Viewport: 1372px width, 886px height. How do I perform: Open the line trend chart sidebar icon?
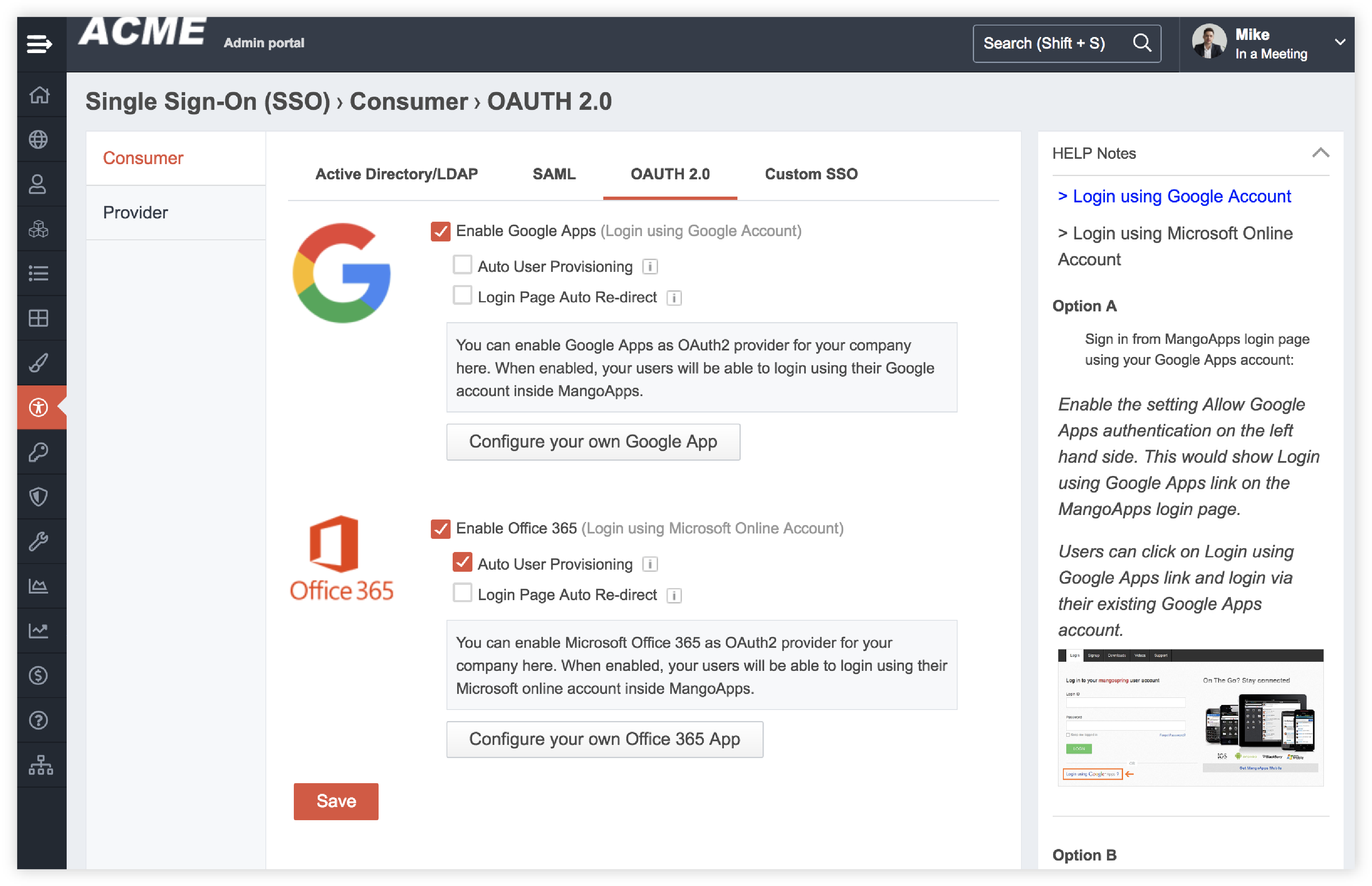(x=39, y=631)
